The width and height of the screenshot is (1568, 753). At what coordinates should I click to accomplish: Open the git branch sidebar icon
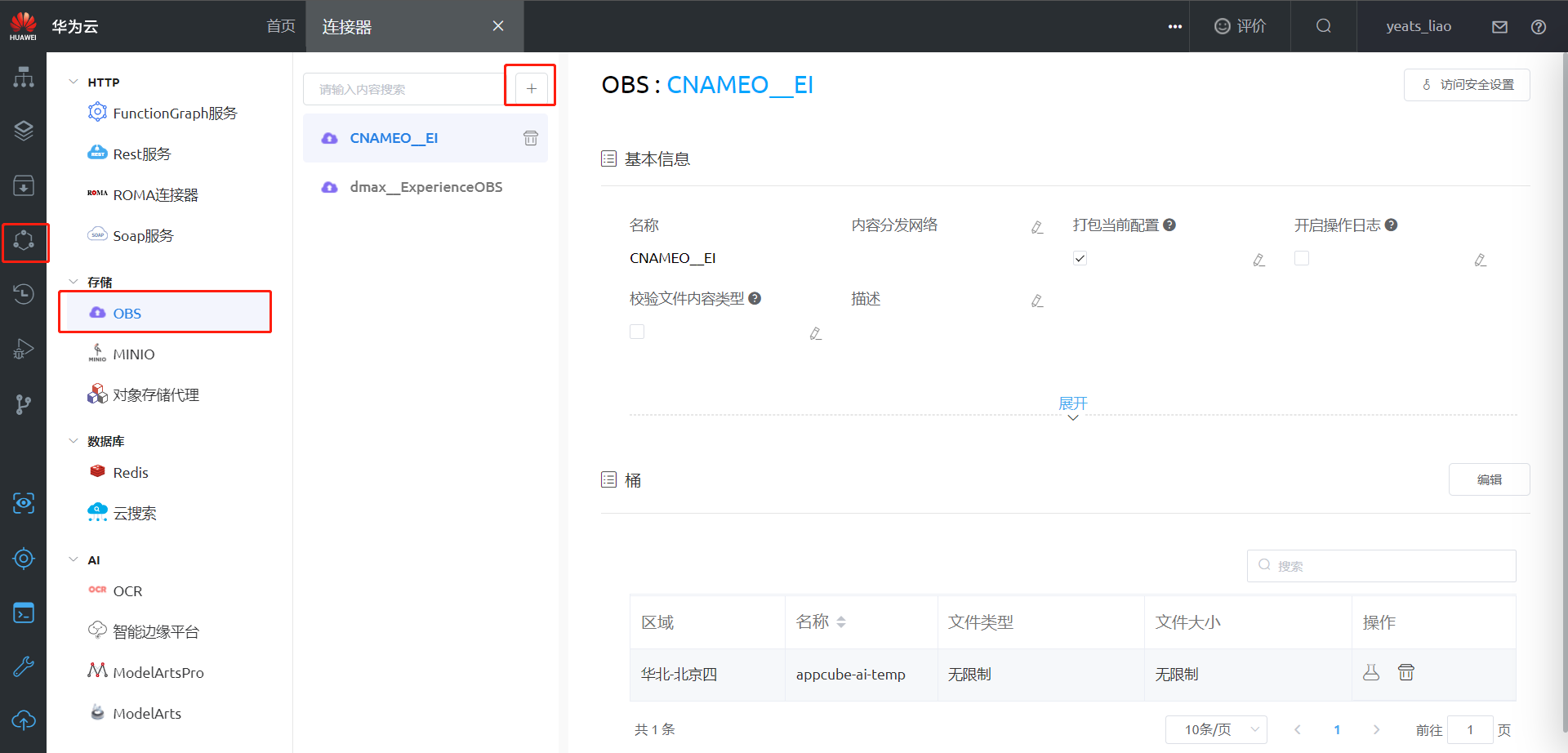[x=24, y=403]
